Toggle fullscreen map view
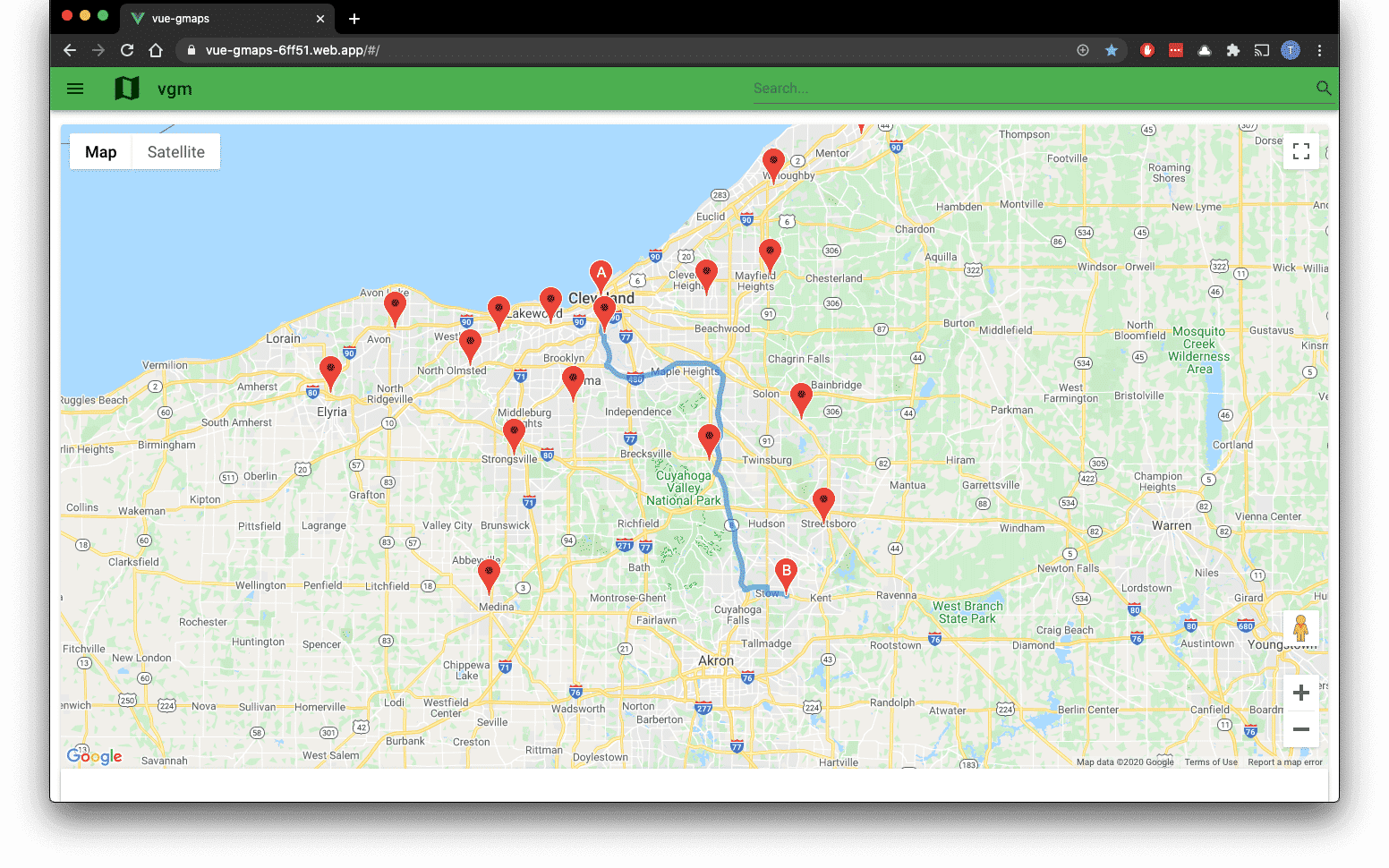Screen dimensions: 1389x868 pos(1300,151)
